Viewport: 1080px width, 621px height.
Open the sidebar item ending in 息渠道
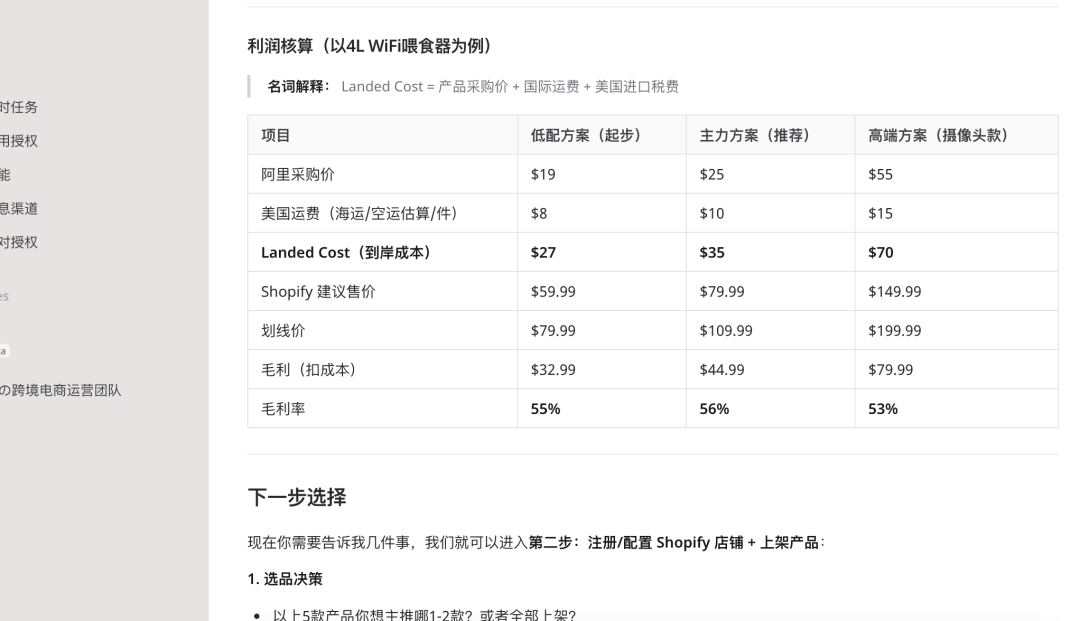tap(19, 208)
